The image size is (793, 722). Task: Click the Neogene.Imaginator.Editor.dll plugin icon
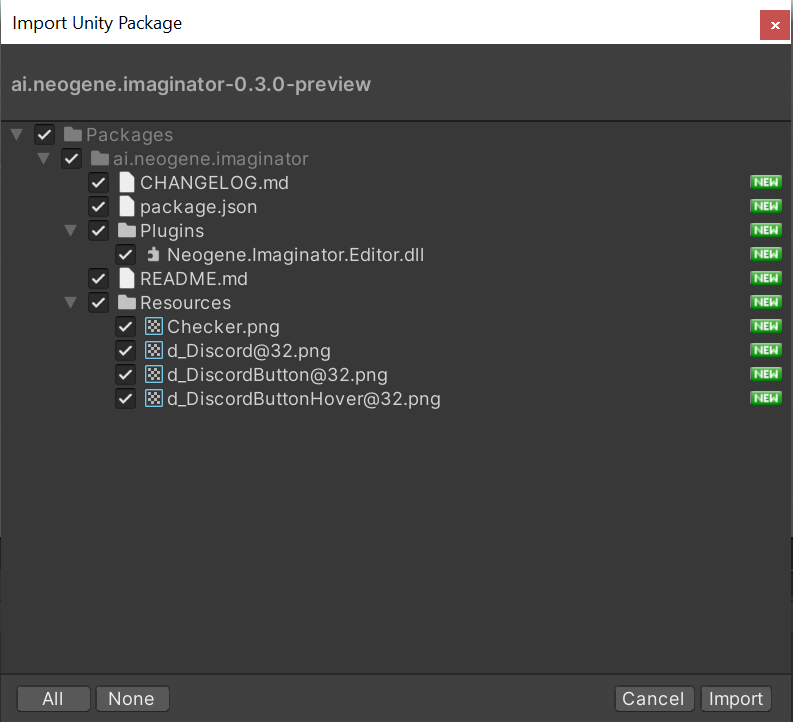click(x=153, y=254)
